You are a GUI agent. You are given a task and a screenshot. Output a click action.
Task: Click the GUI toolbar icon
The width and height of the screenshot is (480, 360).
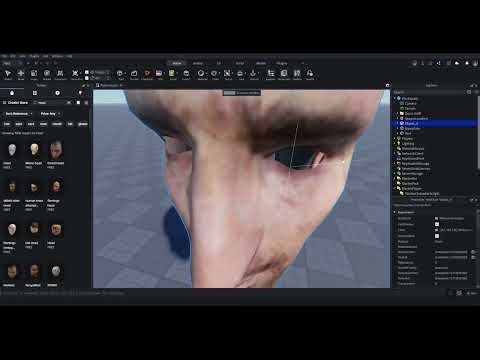pos(159,74)
